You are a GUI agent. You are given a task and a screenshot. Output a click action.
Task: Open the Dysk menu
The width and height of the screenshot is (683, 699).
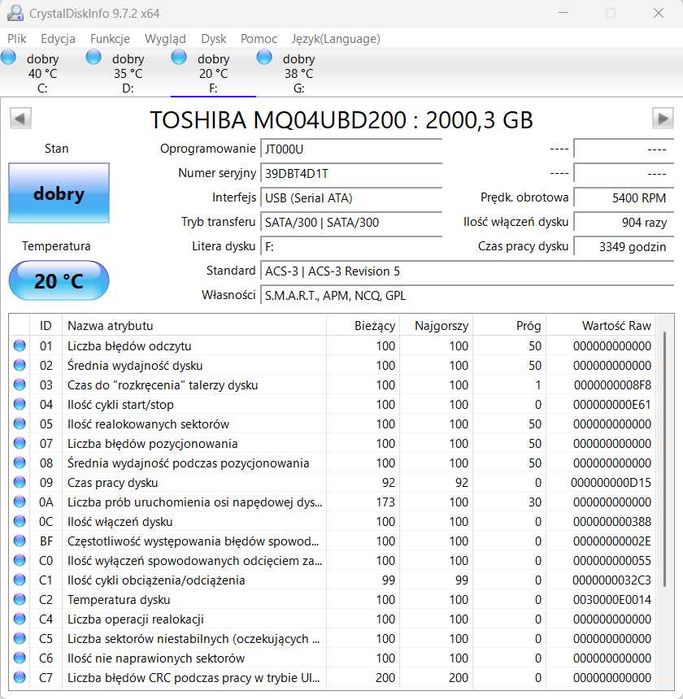[x=214, y=39]
